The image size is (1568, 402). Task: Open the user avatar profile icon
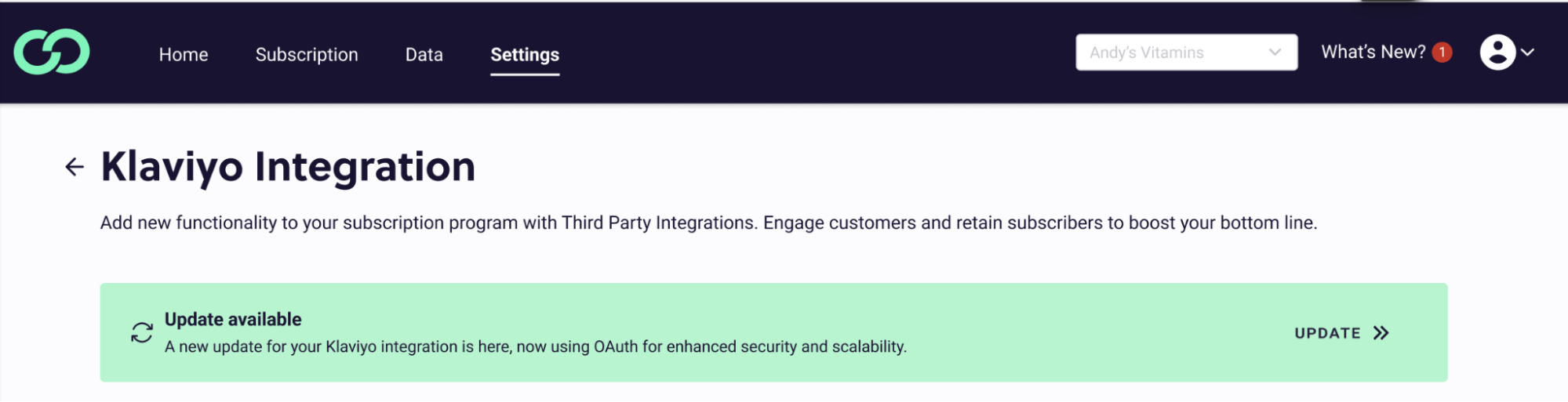click(1497, 53)
